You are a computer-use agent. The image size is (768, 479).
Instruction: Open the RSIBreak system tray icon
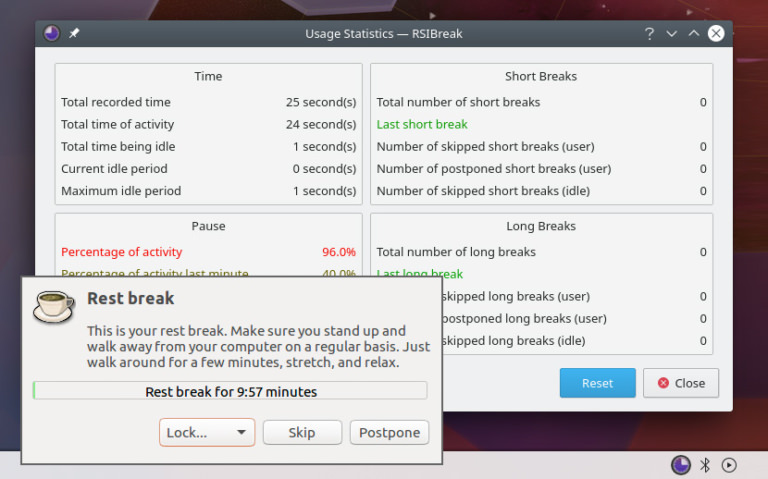click(x=680, y=464)
